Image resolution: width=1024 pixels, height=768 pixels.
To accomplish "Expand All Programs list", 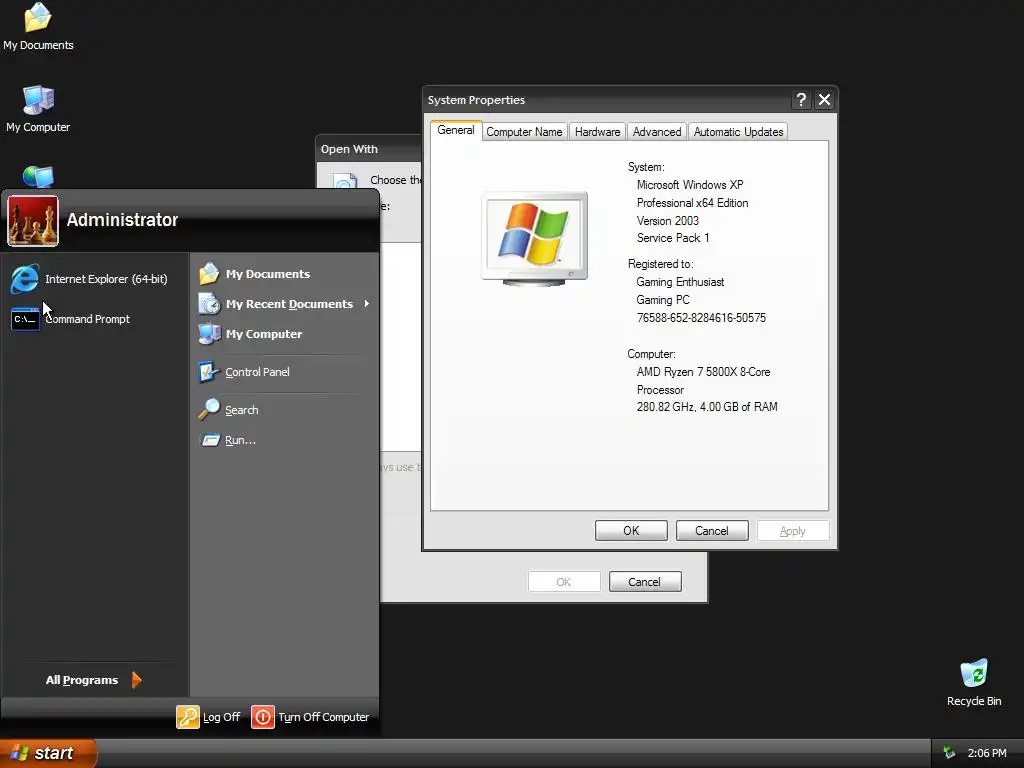I will tap(93, 680).
